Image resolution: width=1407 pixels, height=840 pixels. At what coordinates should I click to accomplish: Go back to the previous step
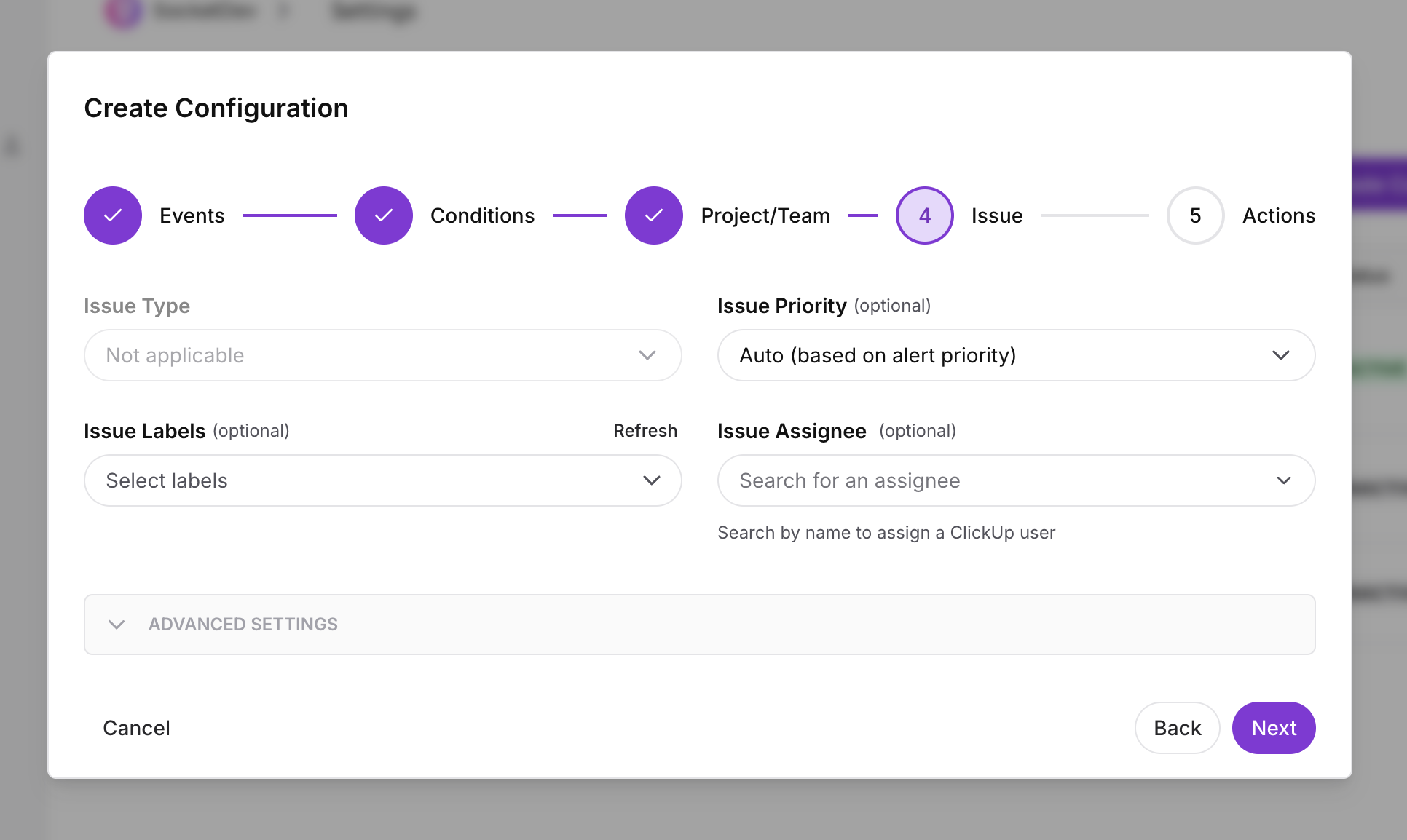click(1178, 728)
